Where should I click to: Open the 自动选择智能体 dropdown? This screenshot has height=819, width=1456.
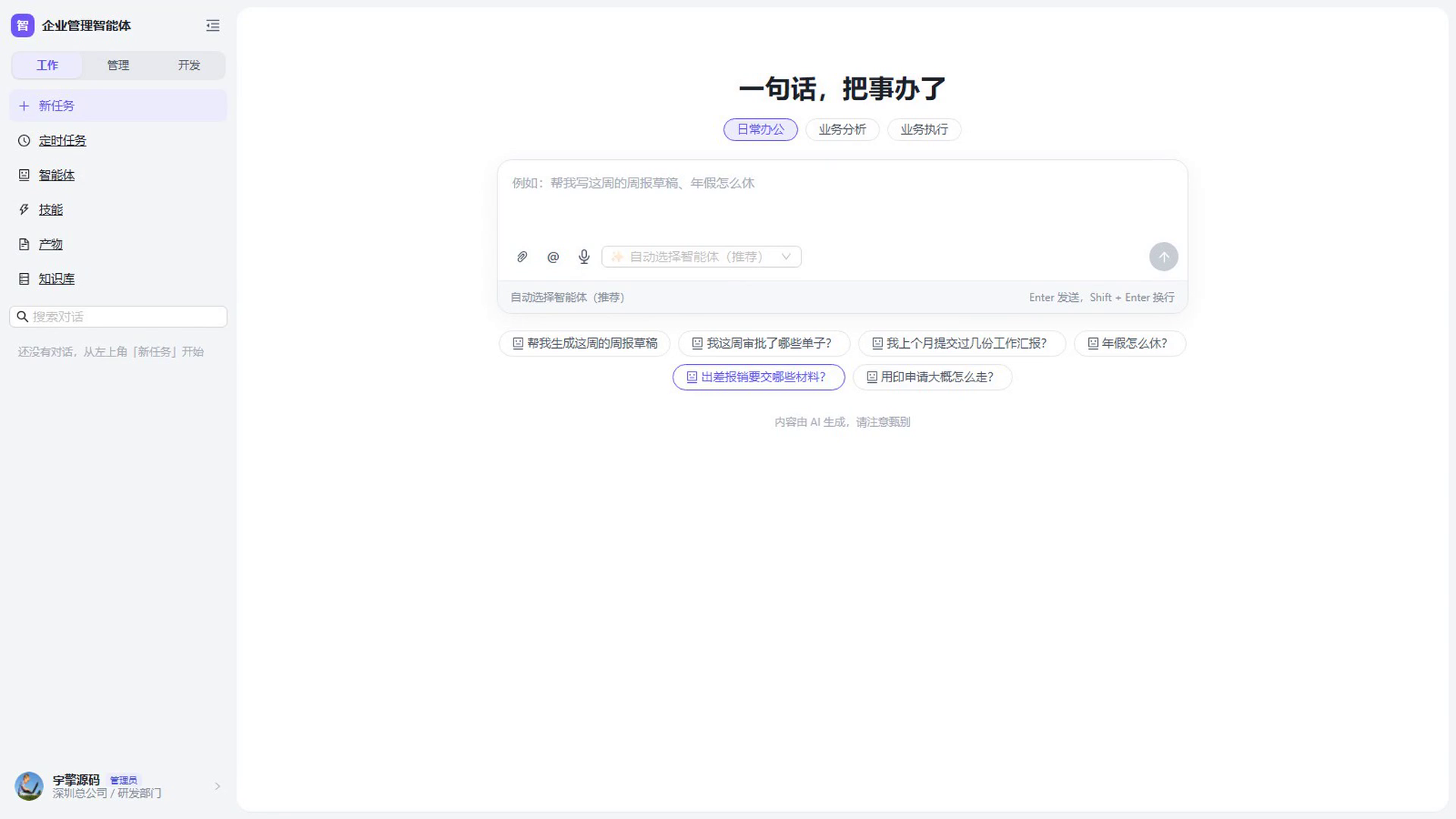point(701,257)
